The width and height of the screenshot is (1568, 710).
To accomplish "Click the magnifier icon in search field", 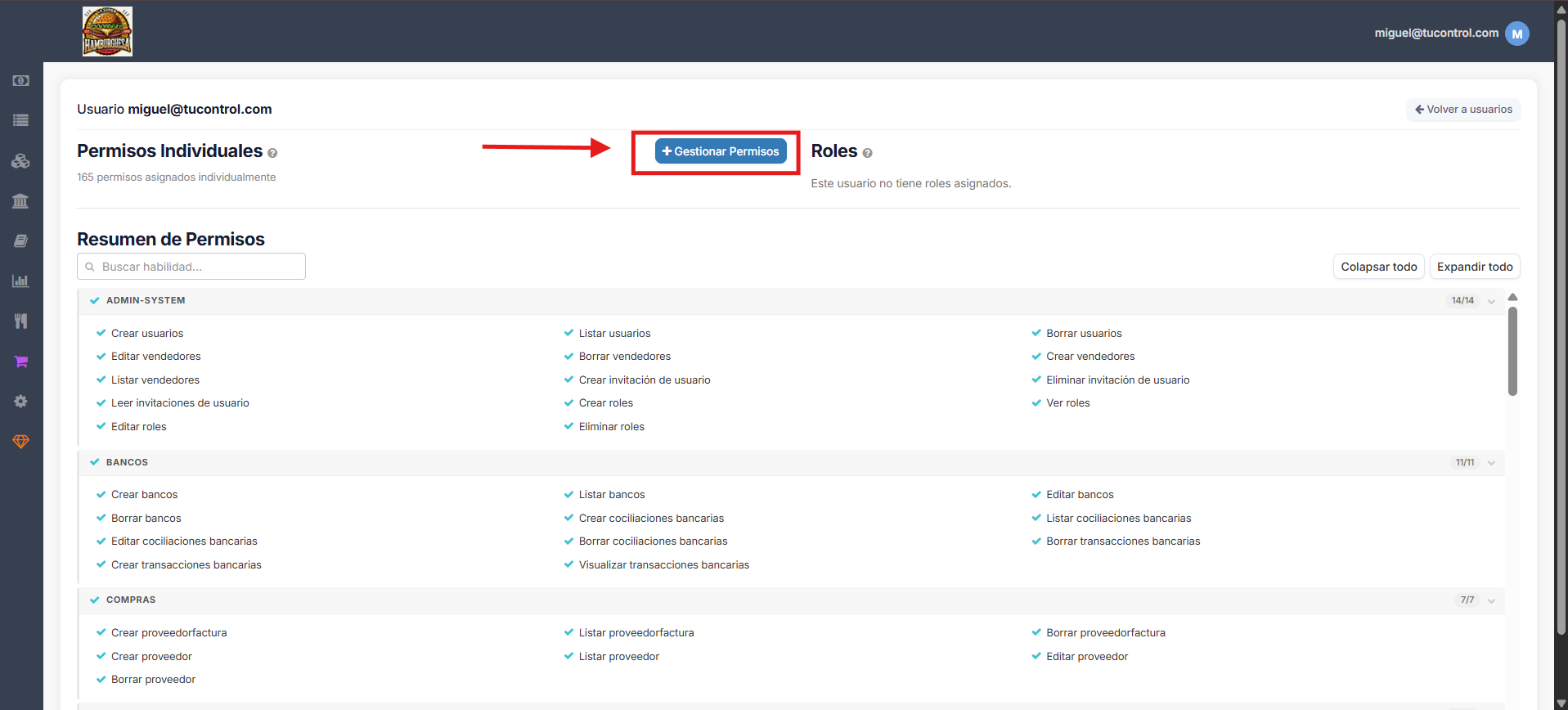I will (90, 267).
